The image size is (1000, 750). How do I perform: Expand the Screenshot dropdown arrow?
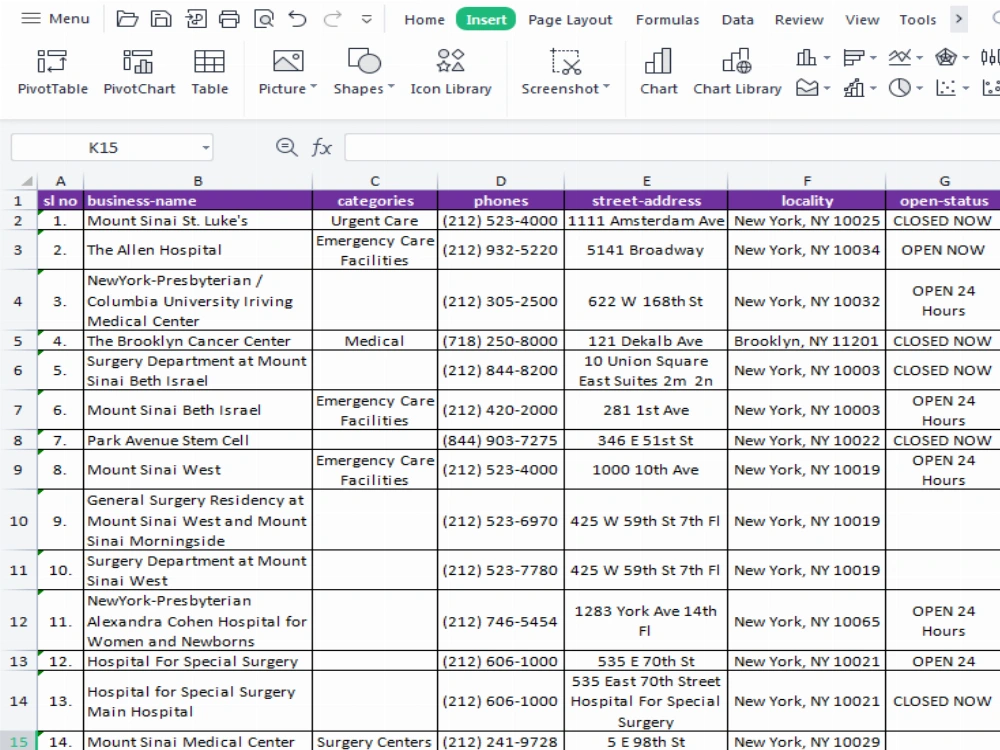click(x=606, y=87)
